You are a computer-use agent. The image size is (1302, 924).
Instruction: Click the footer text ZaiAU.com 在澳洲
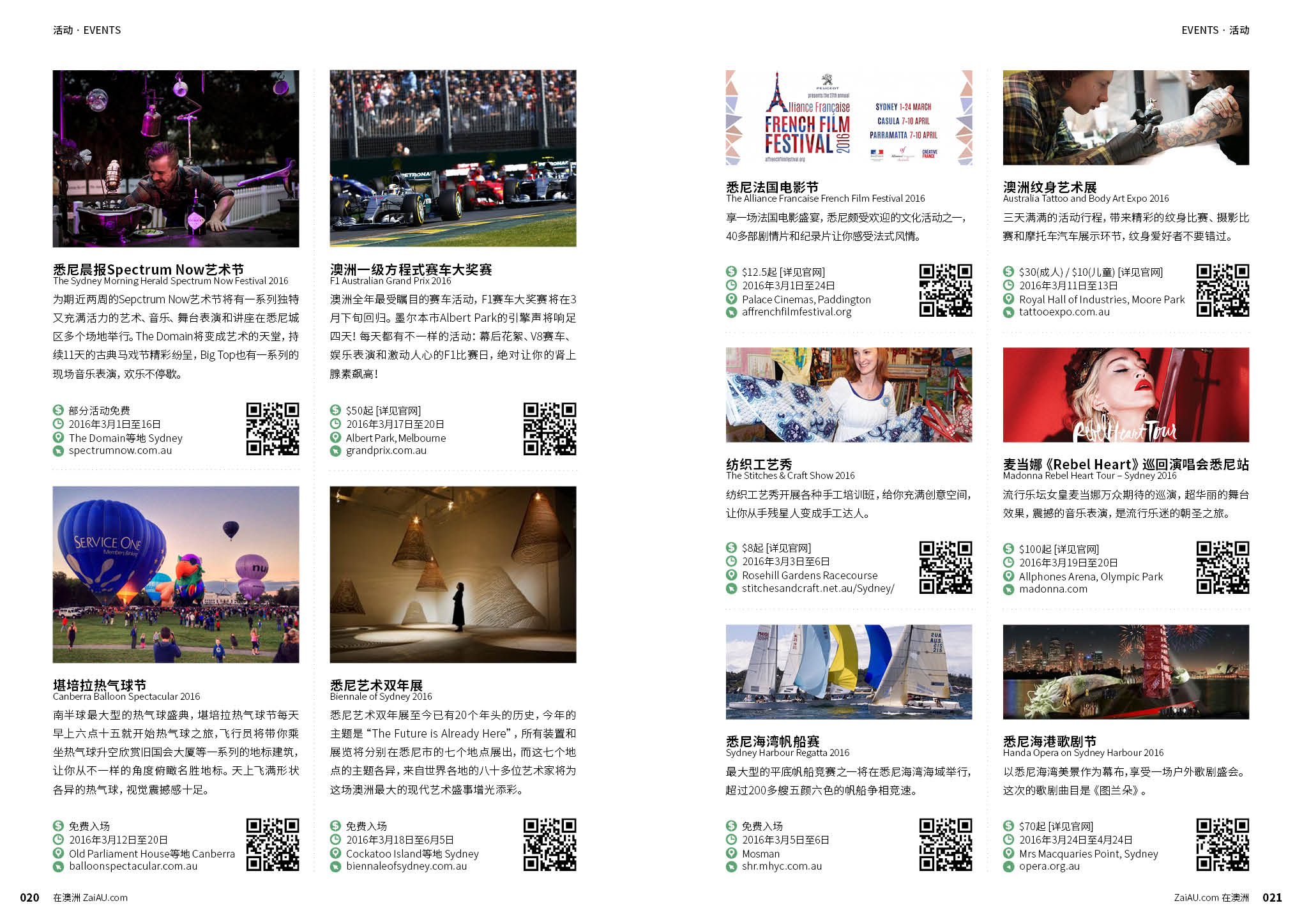click(x=1211, y=897)
